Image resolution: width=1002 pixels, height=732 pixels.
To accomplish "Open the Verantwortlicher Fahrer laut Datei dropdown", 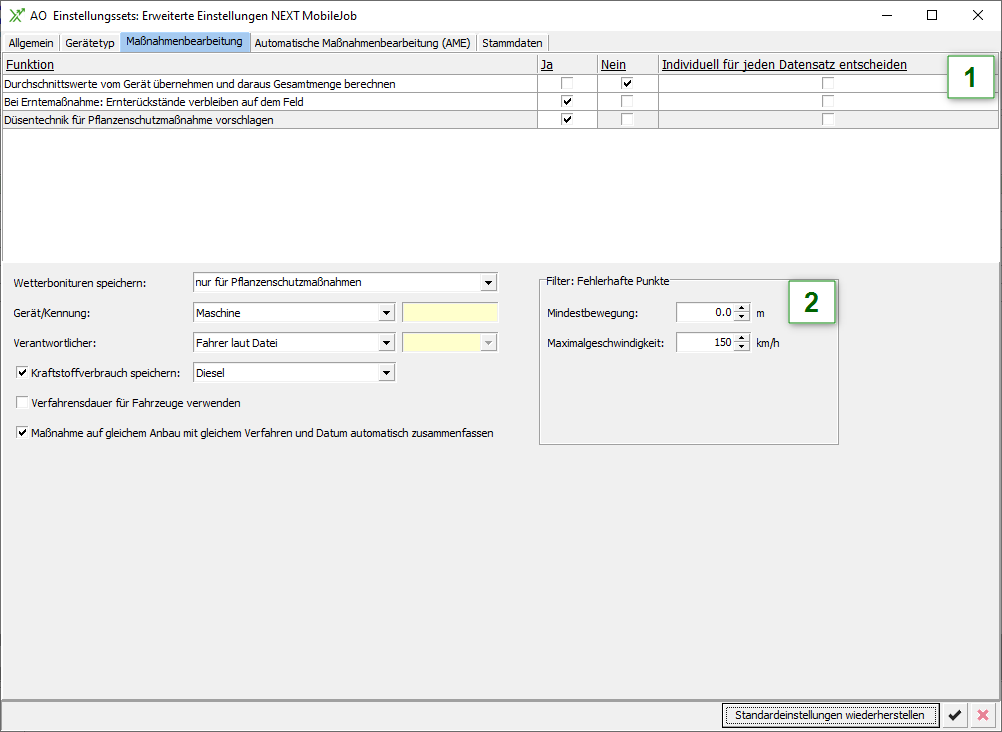I will [x=386, y=343].
